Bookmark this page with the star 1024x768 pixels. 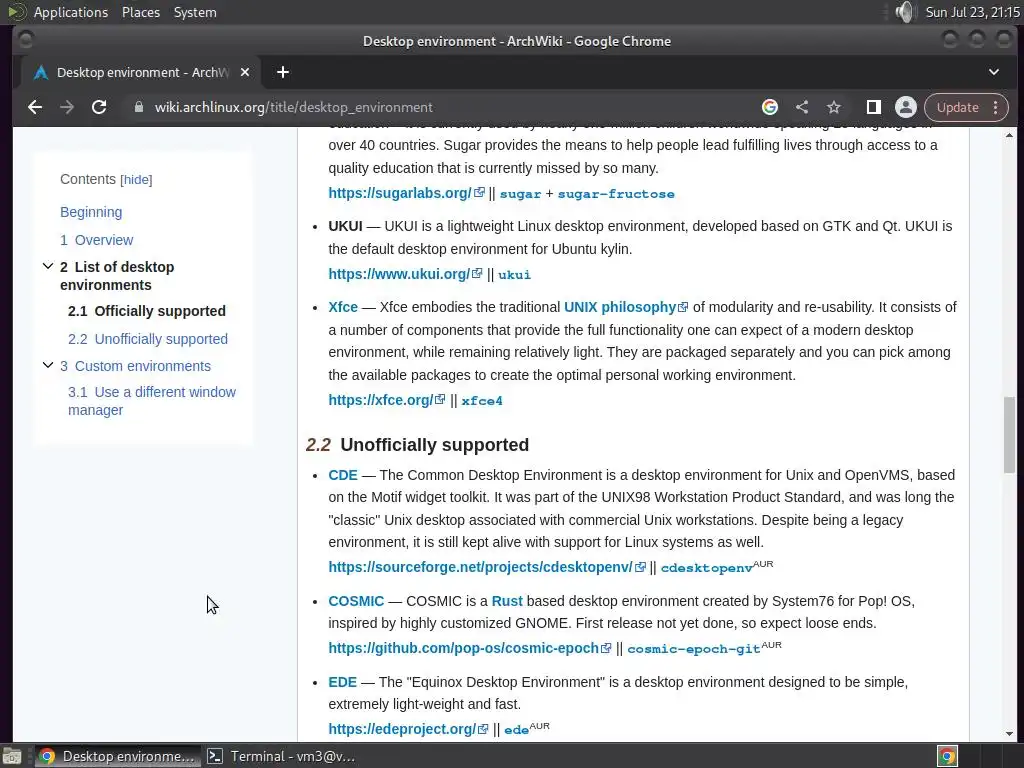(834, 107)
